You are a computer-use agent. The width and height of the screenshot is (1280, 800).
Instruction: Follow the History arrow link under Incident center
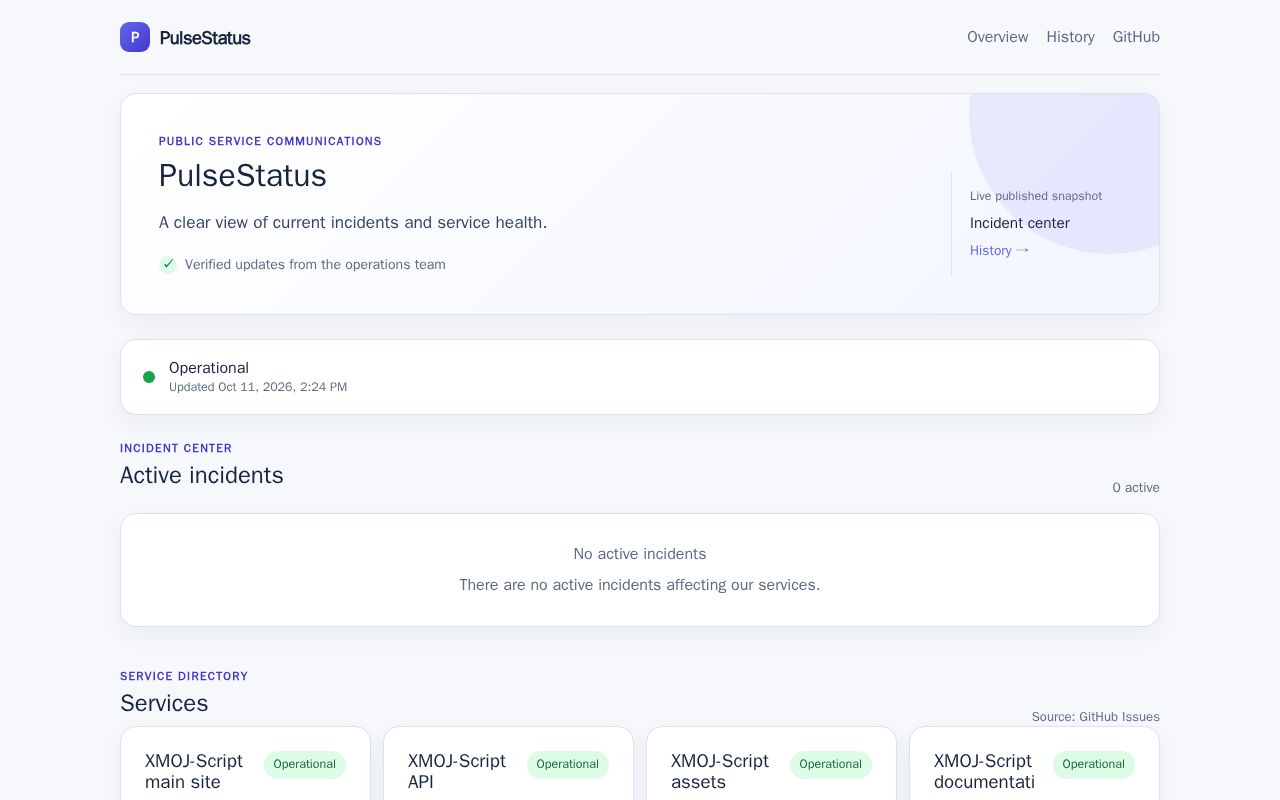coord(999,250)
